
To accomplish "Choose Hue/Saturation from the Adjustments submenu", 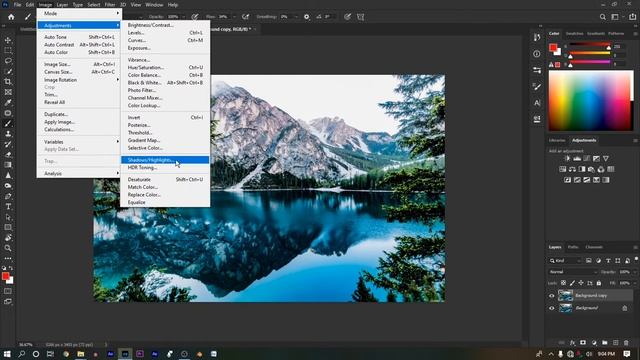I will (165, 67).
